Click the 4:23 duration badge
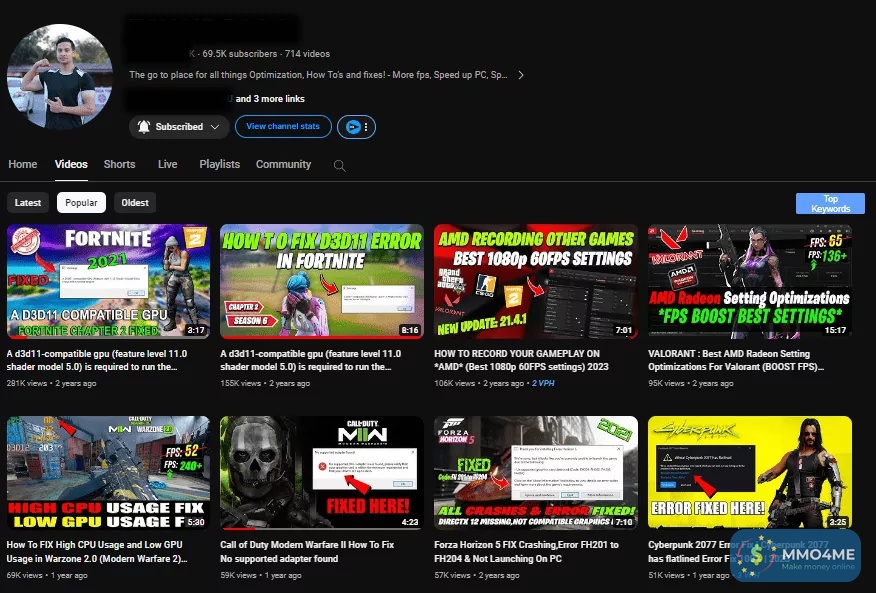Screen dimensions: 876x593 click(410, 522)
